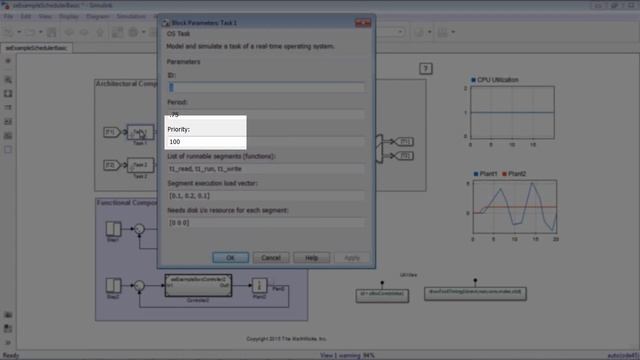Click the Area box palette icon
The width and height of the screenshot is (640, 360).
point(8,149)
